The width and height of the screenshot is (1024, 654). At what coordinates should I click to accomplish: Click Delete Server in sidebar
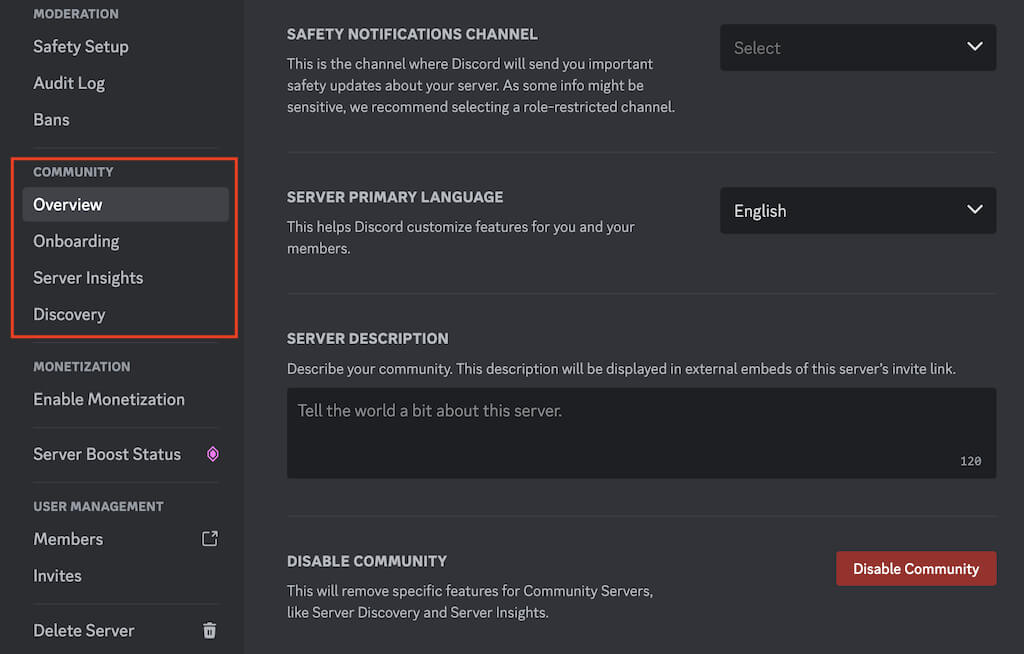click(x=84, y=631)
